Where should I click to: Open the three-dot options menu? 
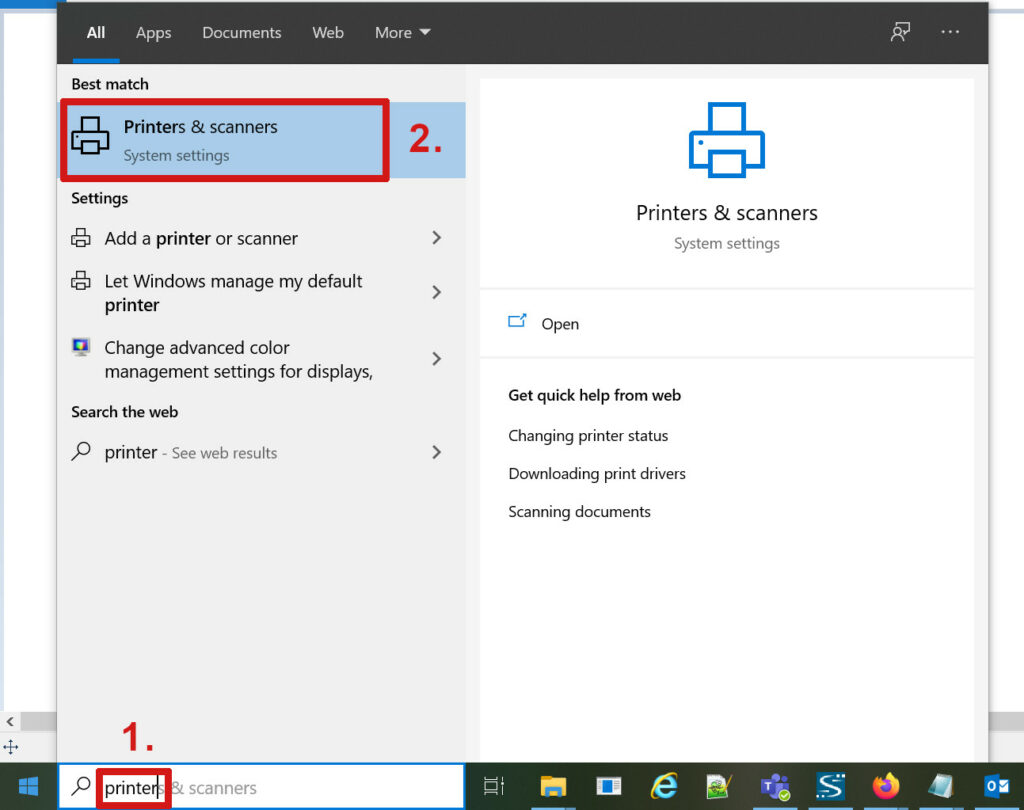click(950, 31)
